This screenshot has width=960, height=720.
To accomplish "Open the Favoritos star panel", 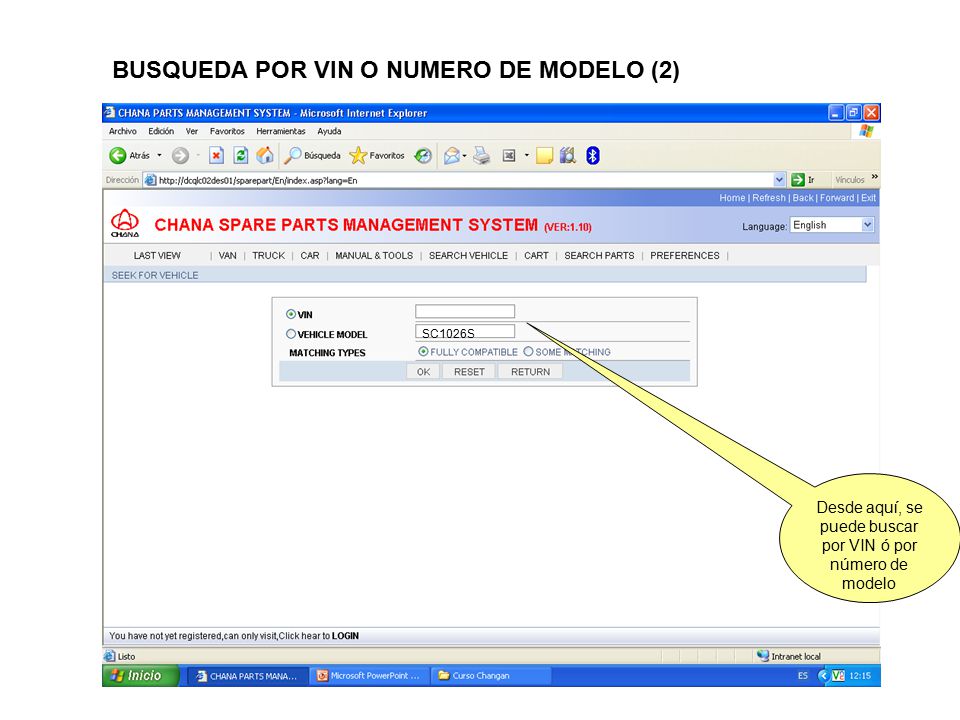I will coord(377,156).
